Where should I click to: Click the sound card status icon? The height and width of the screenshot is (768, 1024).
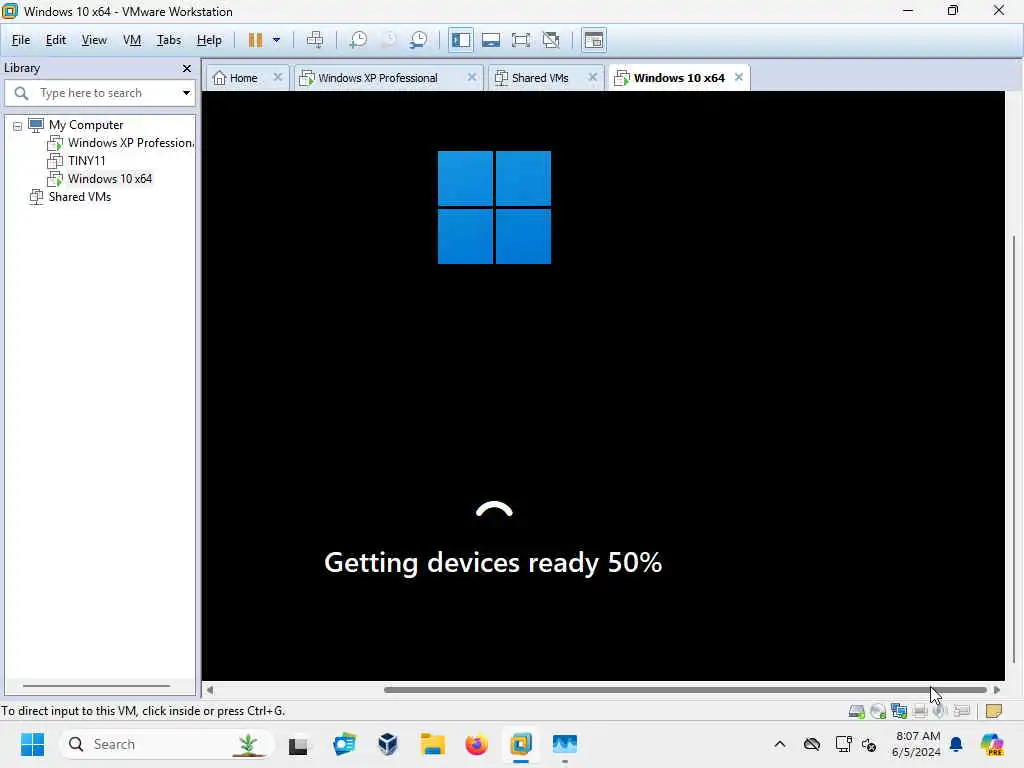pyautogui.click(x=940, y=711)
